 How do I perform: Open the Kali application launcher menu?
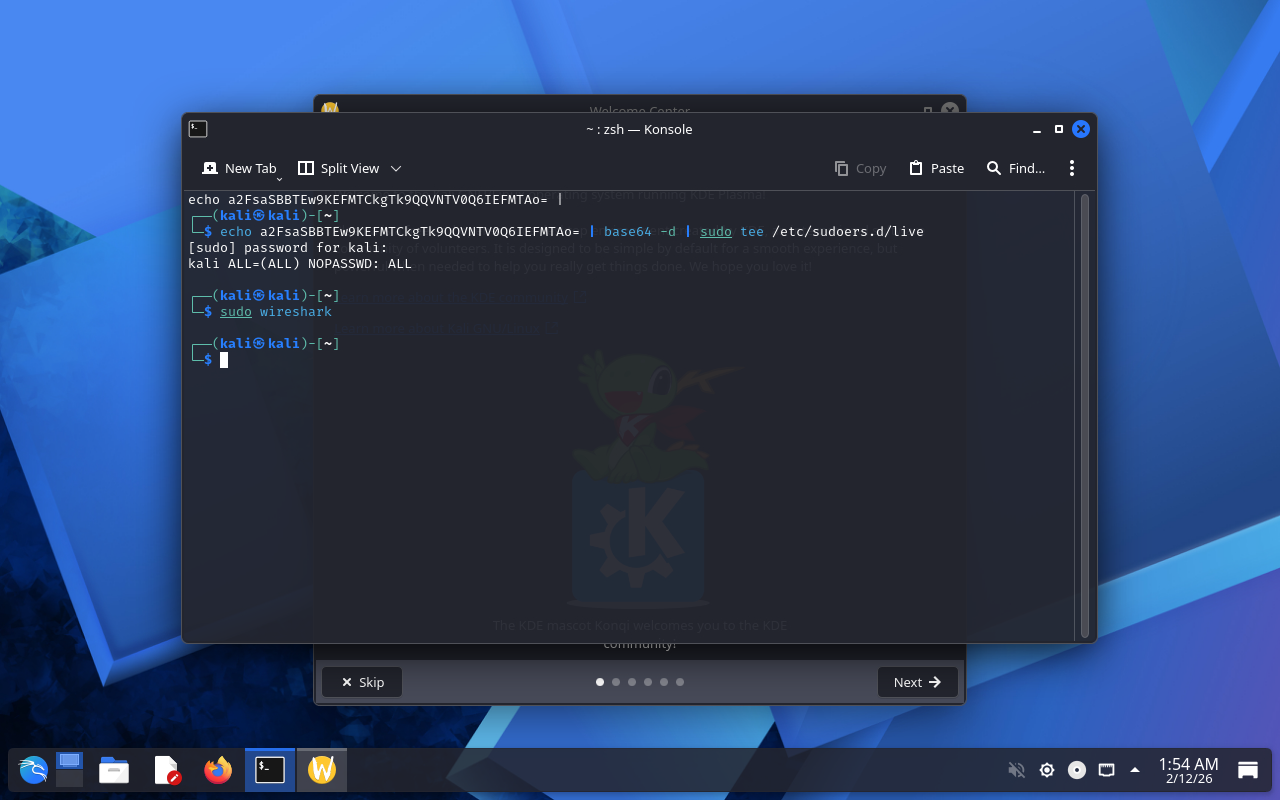[x=33, y=770]
